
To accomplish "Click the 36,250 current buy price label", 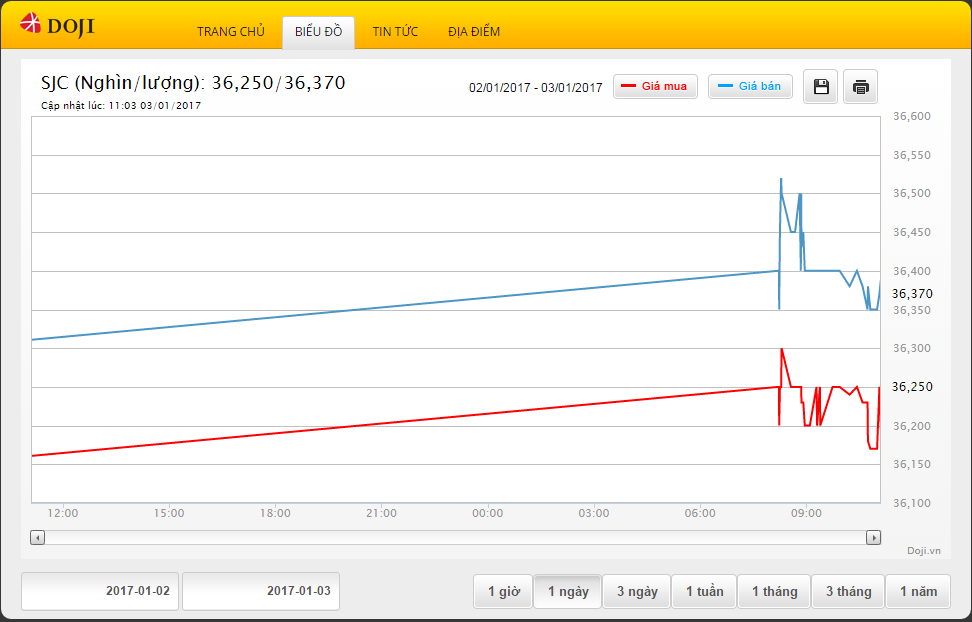I will [912, 386].
